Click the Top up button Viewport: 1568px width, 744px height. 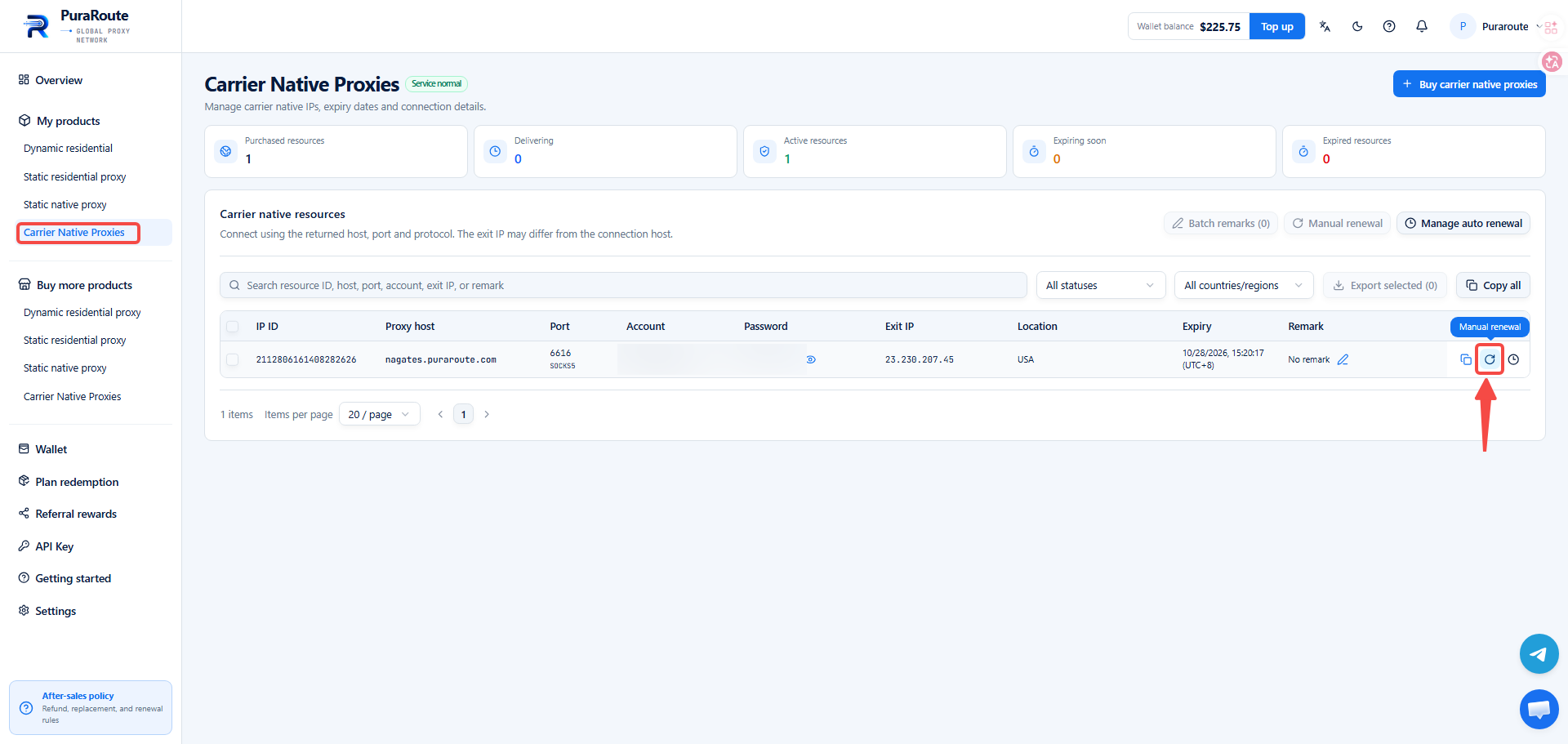(1276, 26)
